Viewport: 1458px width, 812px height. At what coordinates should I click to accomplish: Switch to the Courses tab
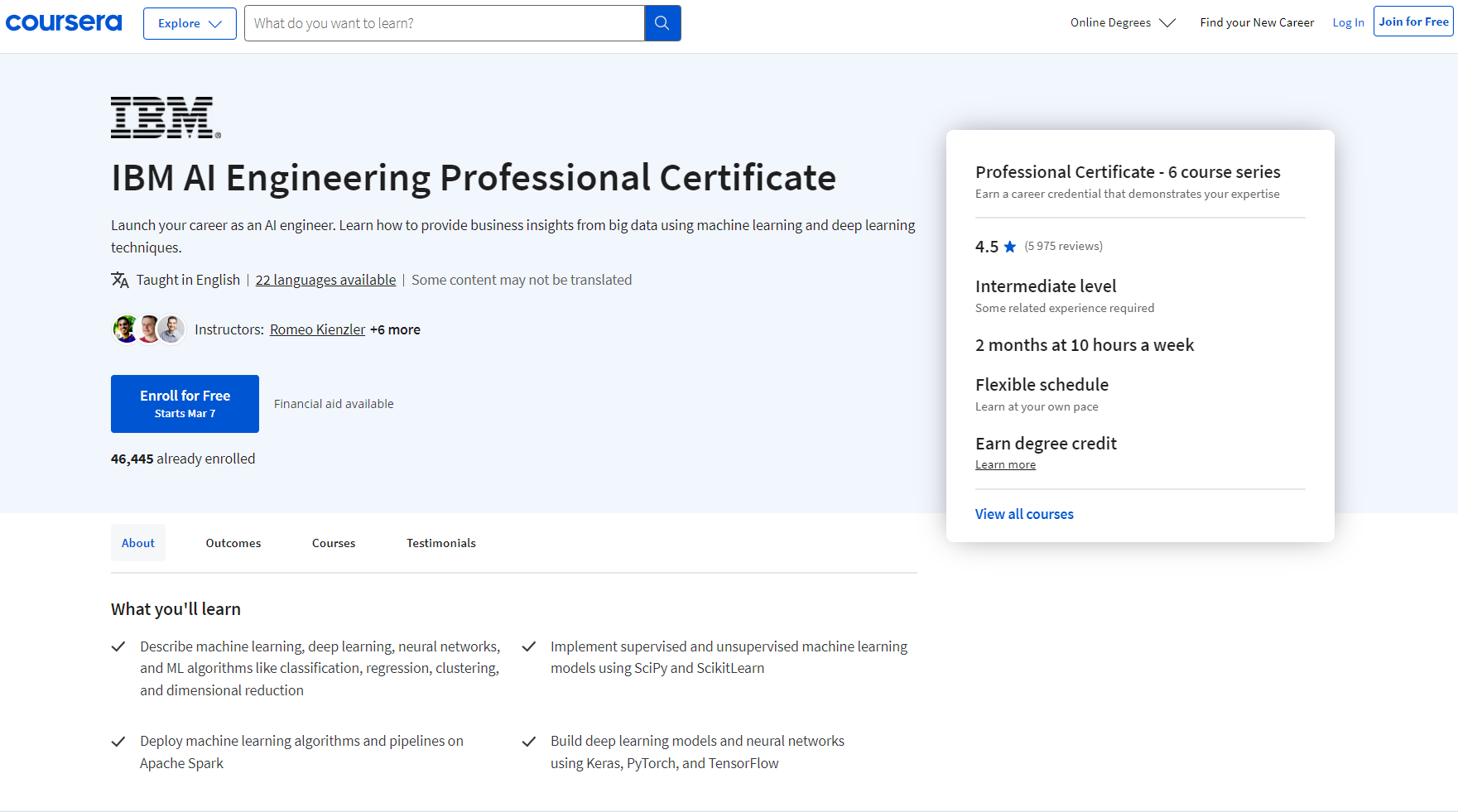[334, 543]
